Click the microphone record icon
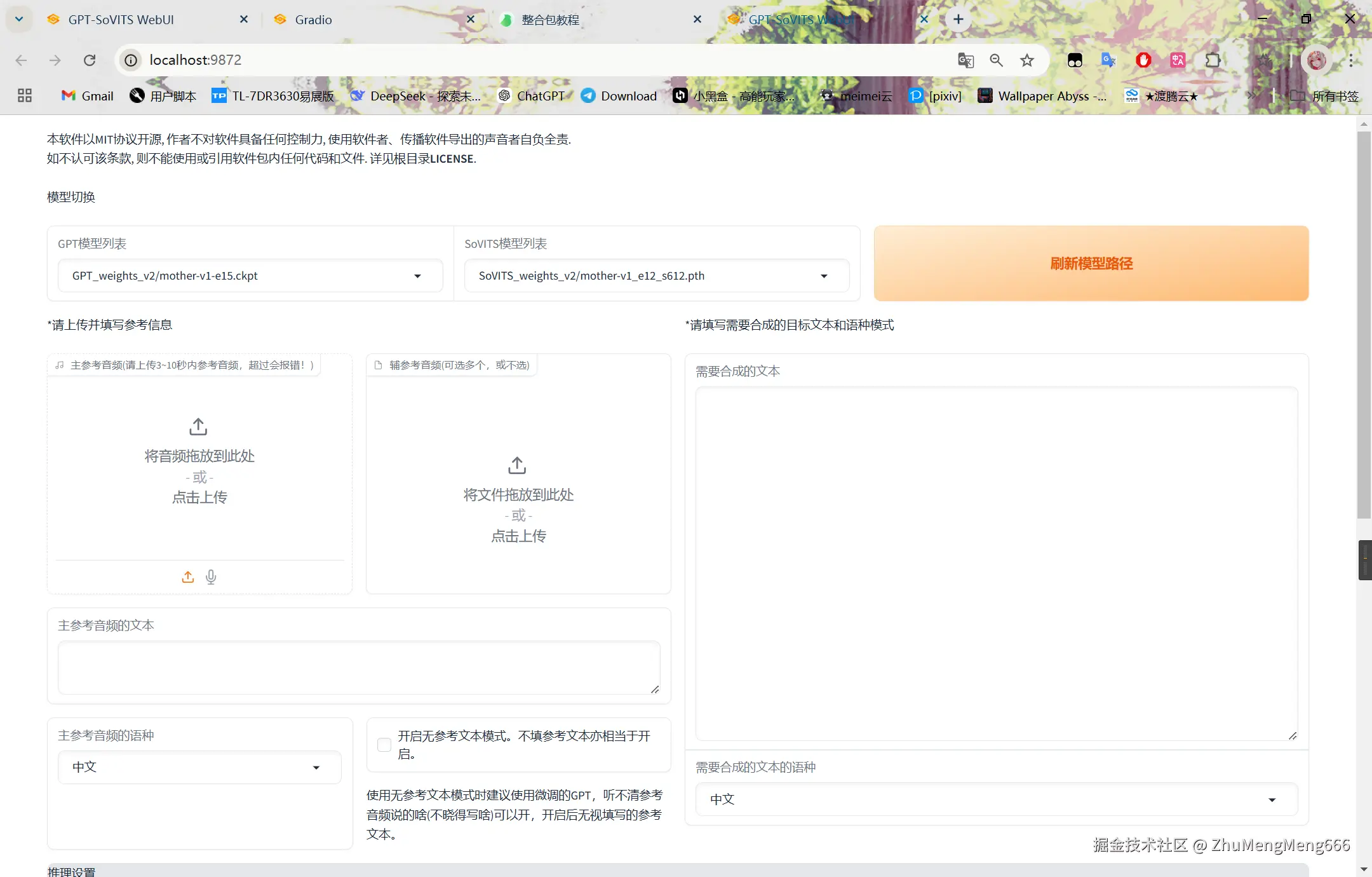The height and width of the screenshot is (877, 1372). pyautogui.click(x=211, y=576)
